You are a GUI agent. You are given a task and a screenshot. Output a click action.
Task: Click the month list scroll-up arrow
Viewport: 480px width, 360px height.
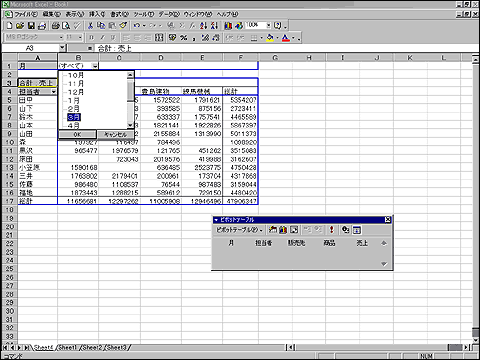(x=130, y=75)
